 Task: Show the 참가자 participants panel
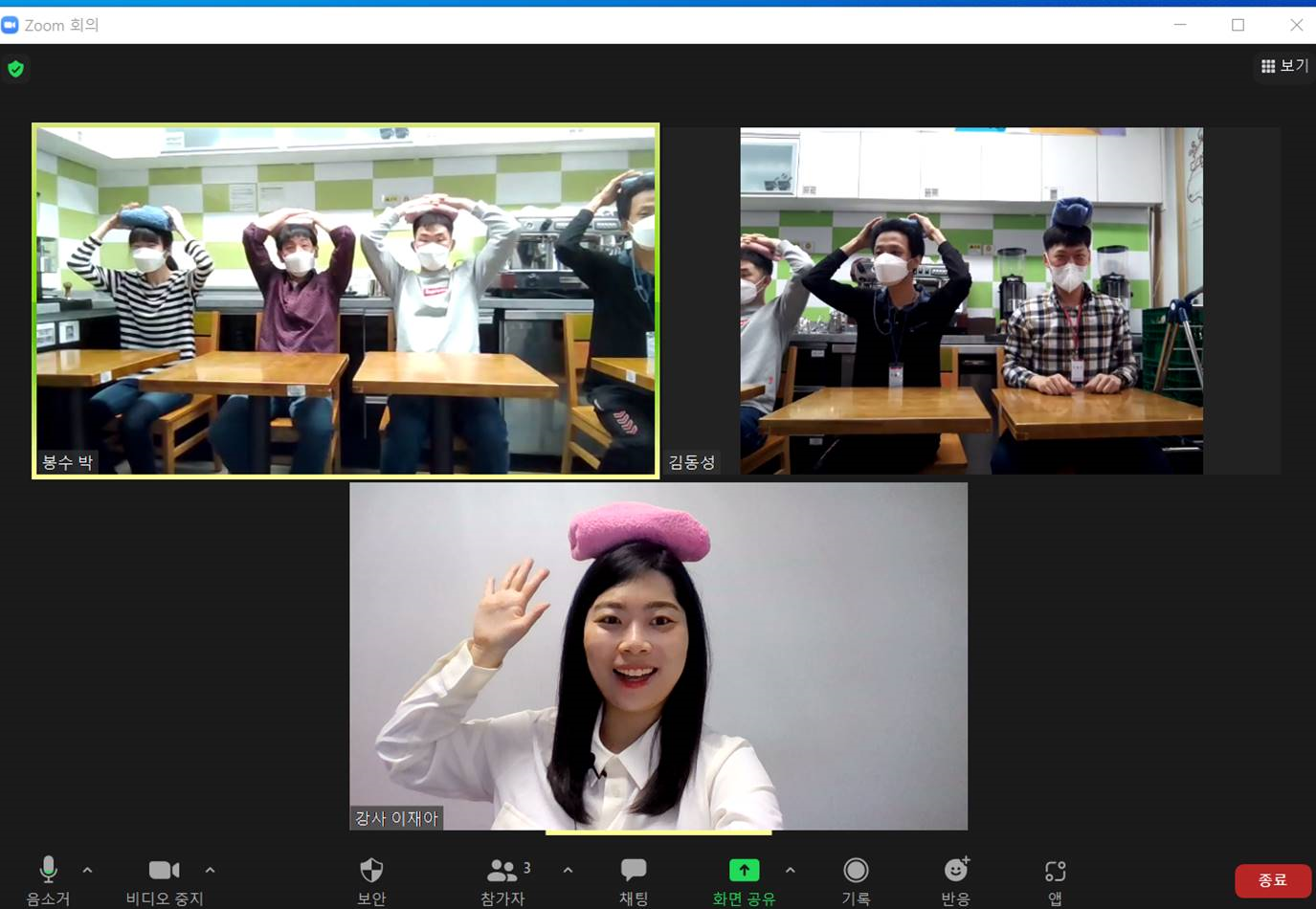pyautogui.click(x=503, y=880)
